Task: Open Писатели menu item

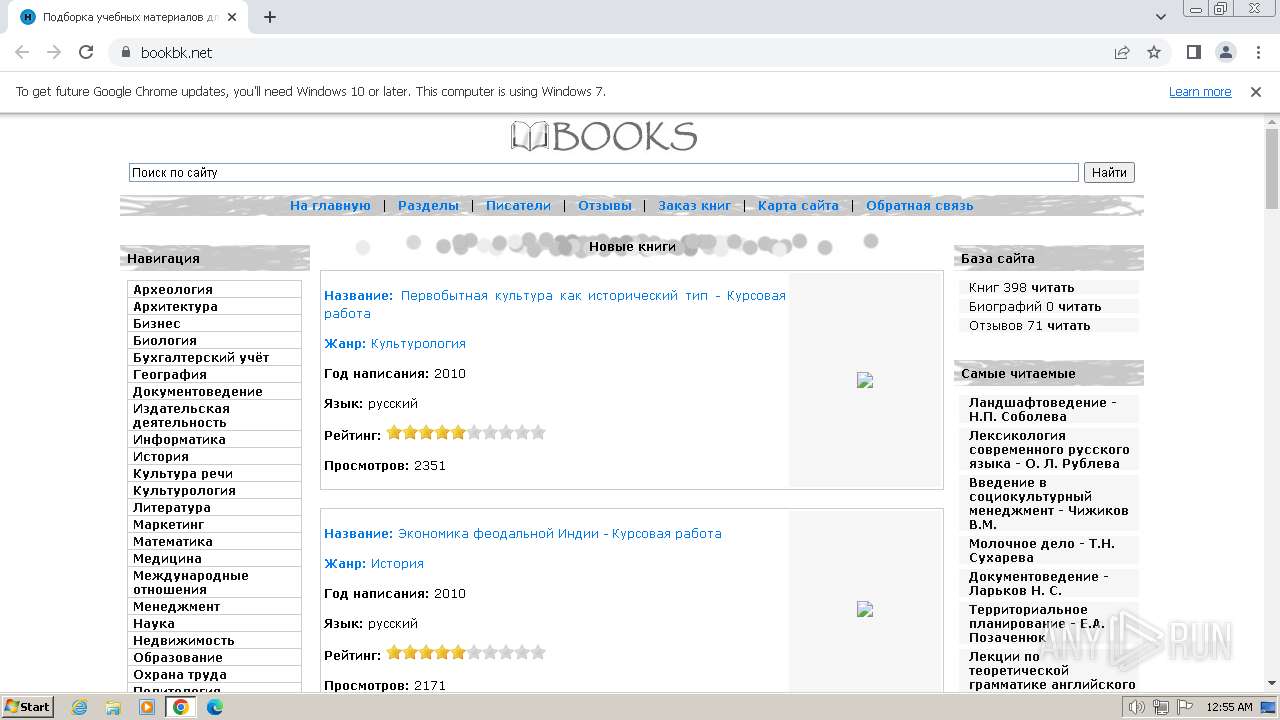Action: click(518, 205)
